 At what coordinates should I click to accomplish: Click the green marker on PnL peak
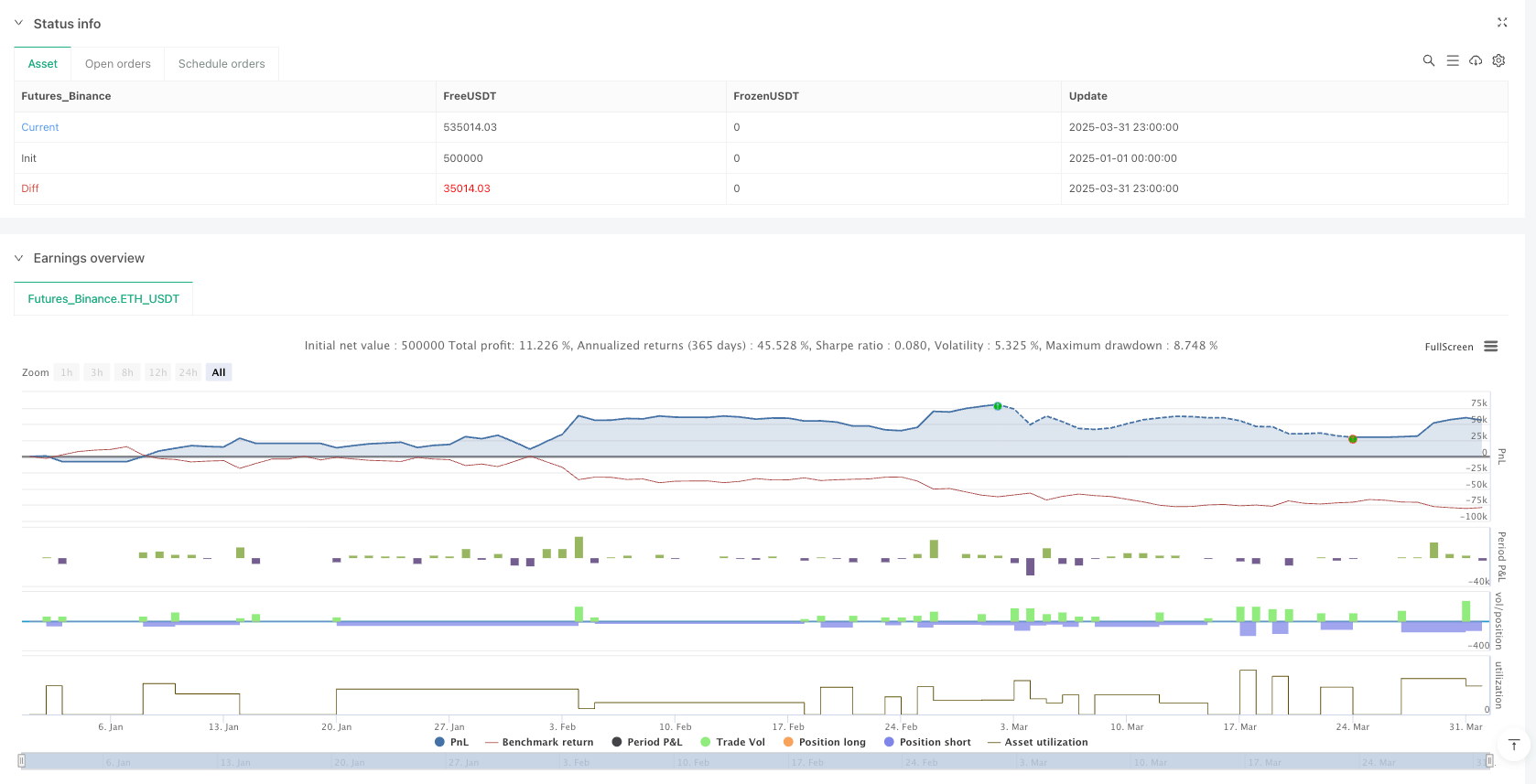[998, 406]
